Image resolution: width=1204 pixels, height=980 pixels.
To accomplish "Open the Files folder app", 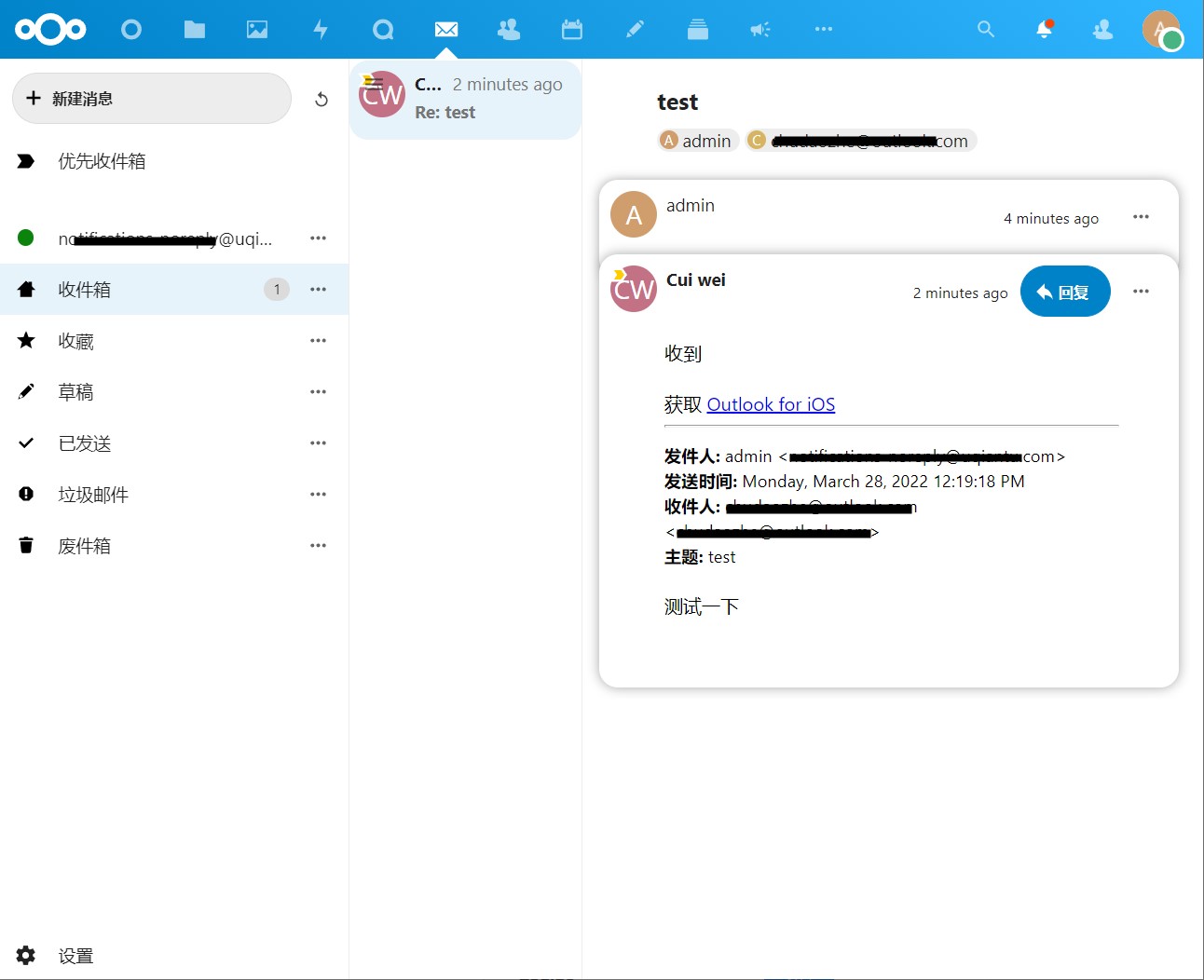I will 195,30.
